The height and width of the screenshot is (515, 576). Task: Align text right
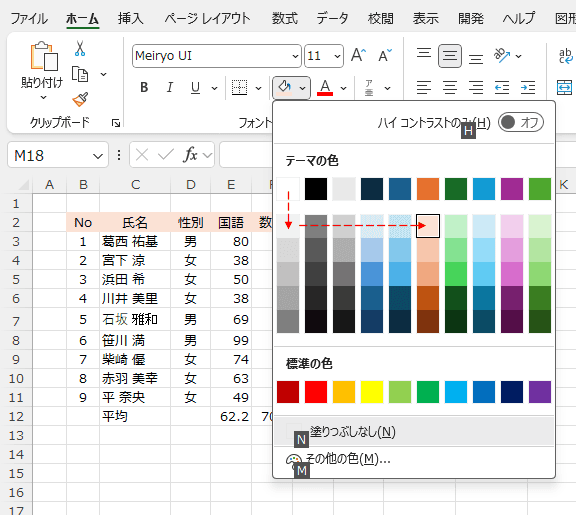coord(476,87)
